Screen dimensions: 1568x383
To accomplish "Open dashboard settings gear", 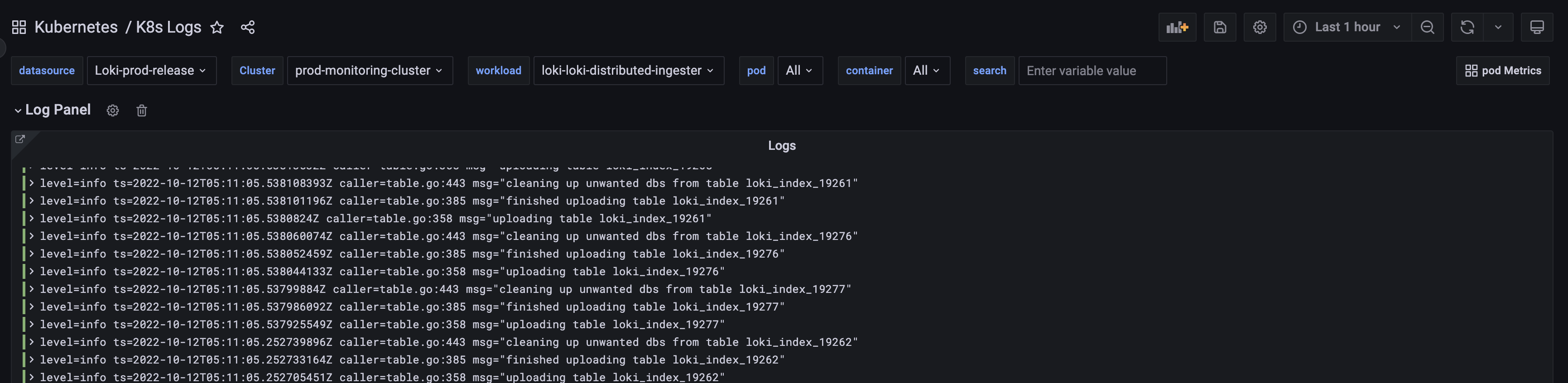I will coord(1260,28).
